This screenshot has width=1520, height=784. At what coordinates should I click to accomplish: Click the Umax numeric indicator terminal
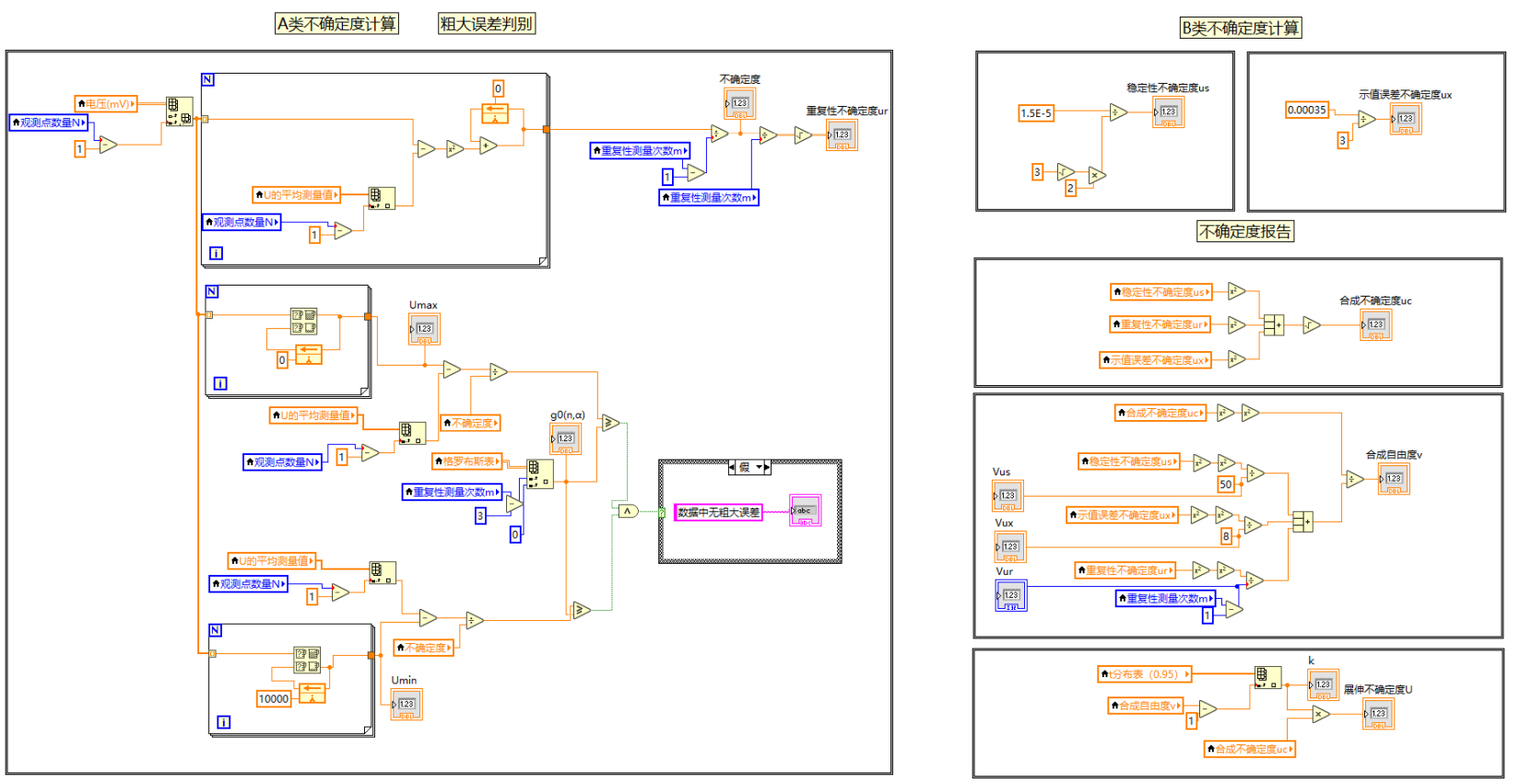point(424,329)
